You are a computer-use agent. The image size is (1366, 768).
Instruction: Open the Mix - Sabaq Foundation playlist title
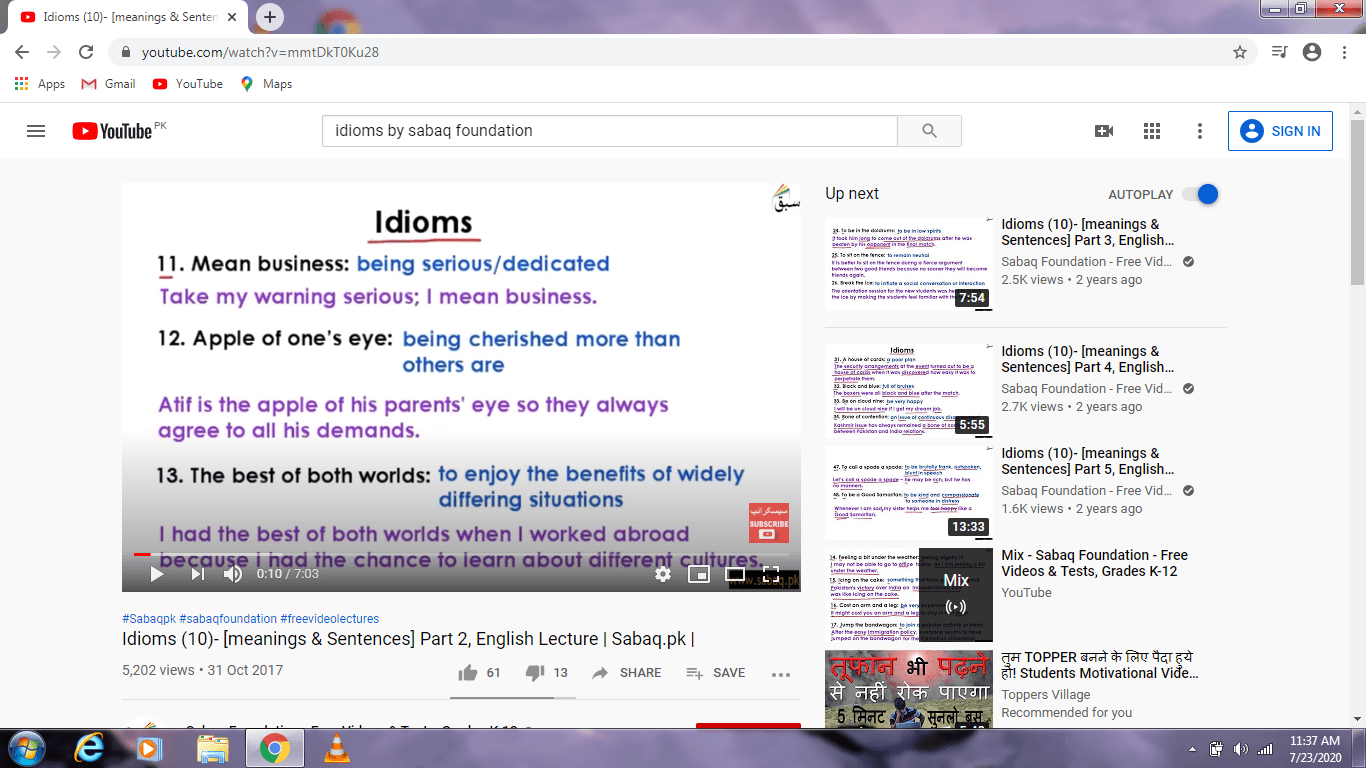[1095, 563]
